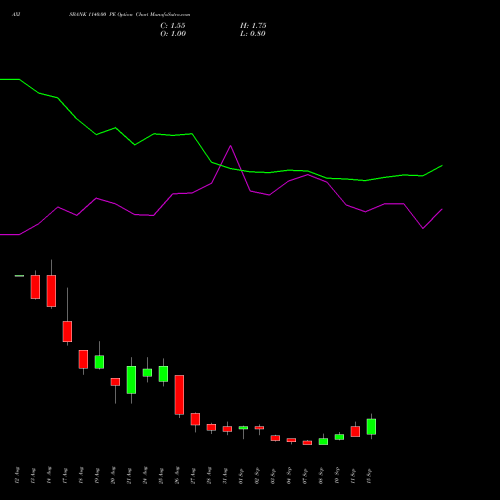Click the PE Option Chart title text
The width and height of the screenshot is (500, 500).
tap(130, 15)
